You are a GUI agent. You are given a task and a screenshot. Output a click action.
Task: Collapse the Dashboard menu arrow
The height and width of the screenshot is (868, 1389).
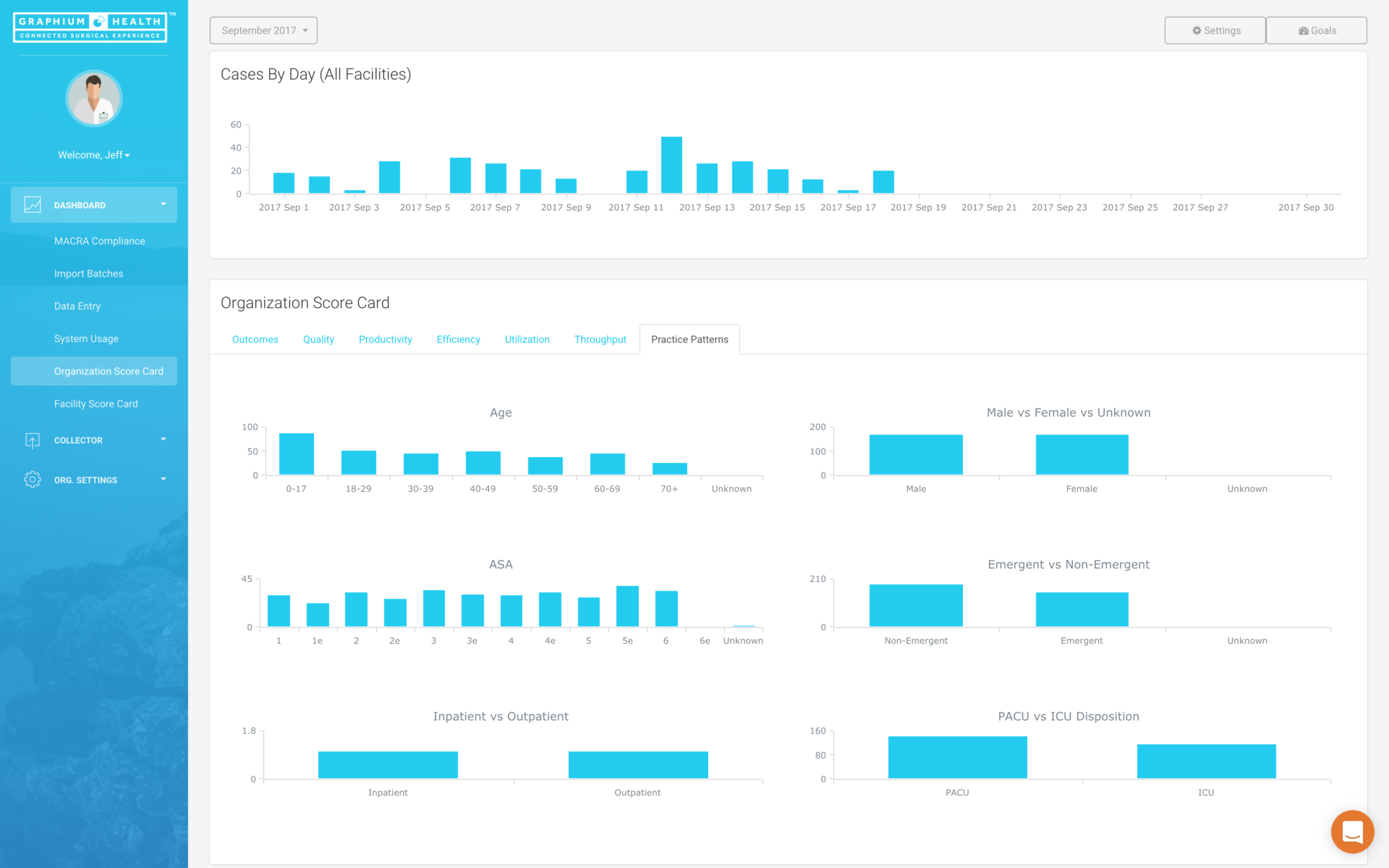(x=163, y=204)
